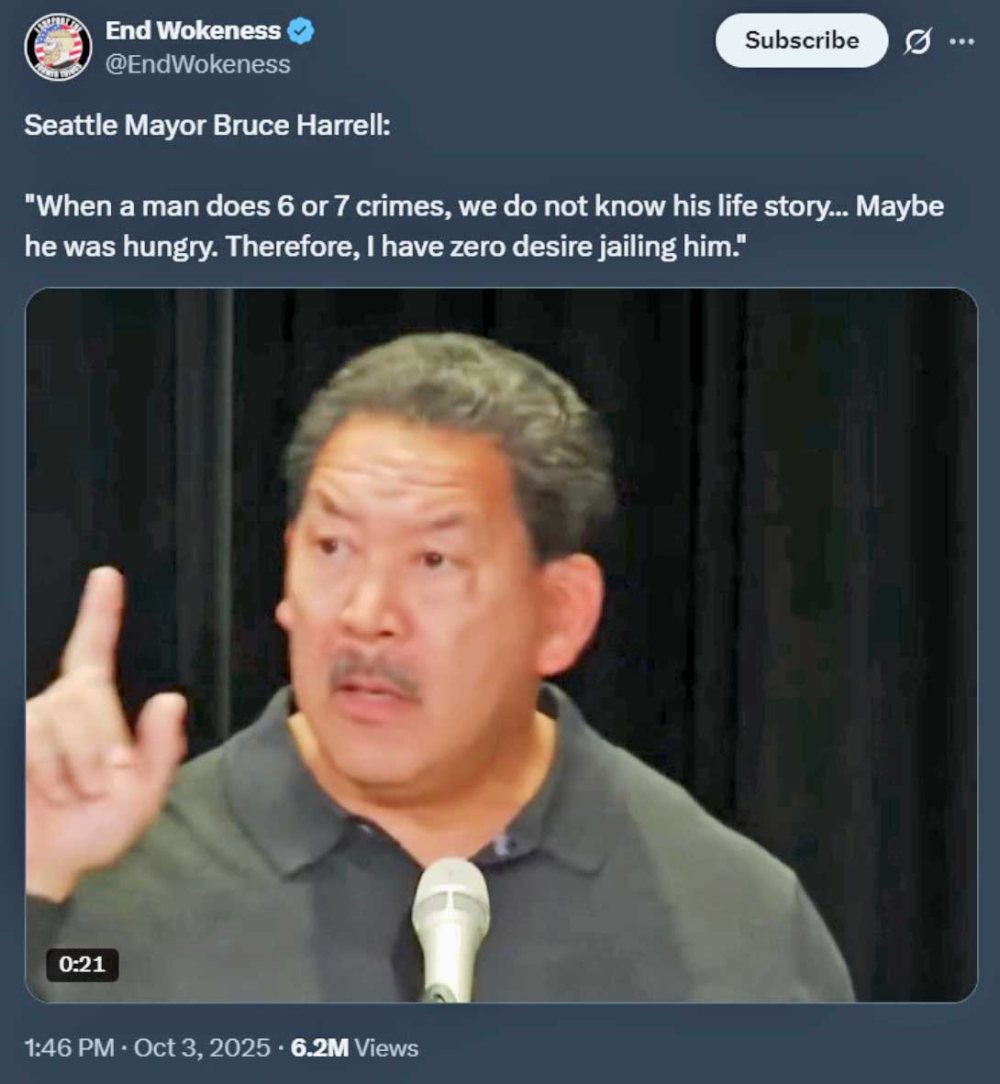This screenshot has height=1084, width=1000.
Task: Play the embedded video thumbnail
Action: click(x=501, y=645)
